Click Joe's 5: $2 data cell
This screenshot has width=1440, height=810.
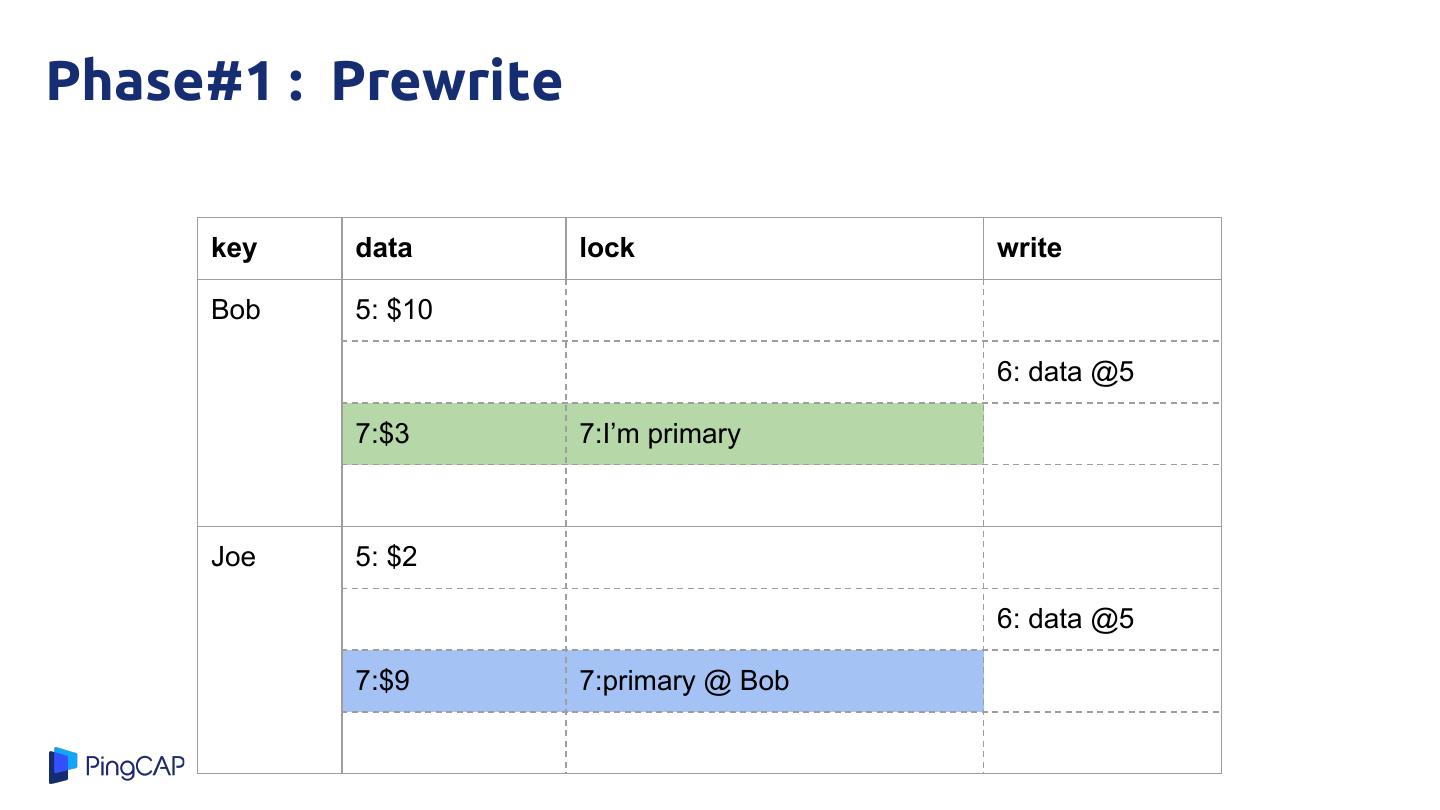386,557
